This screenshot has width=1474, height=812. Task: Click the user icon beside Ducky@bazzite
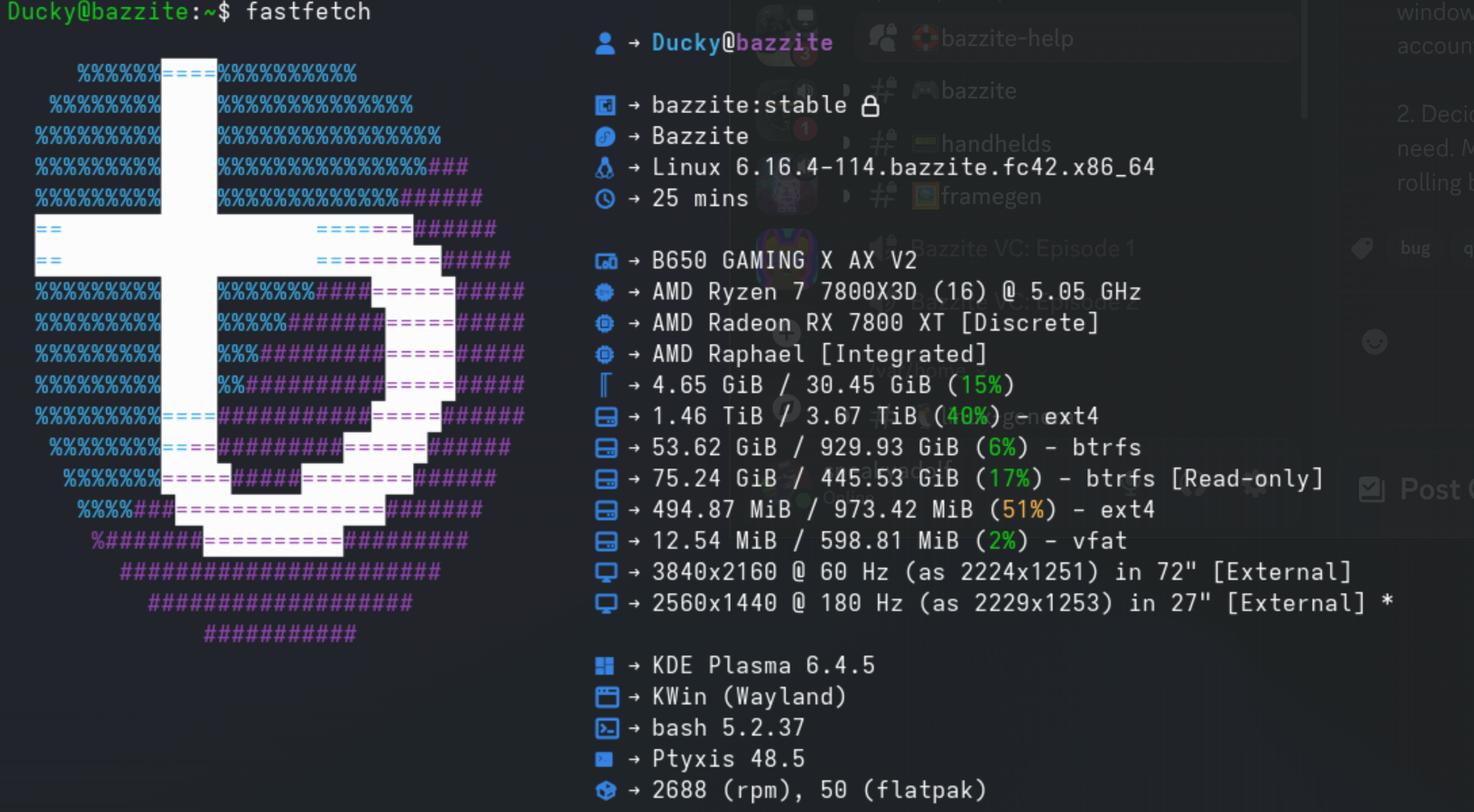pos(605,43)
